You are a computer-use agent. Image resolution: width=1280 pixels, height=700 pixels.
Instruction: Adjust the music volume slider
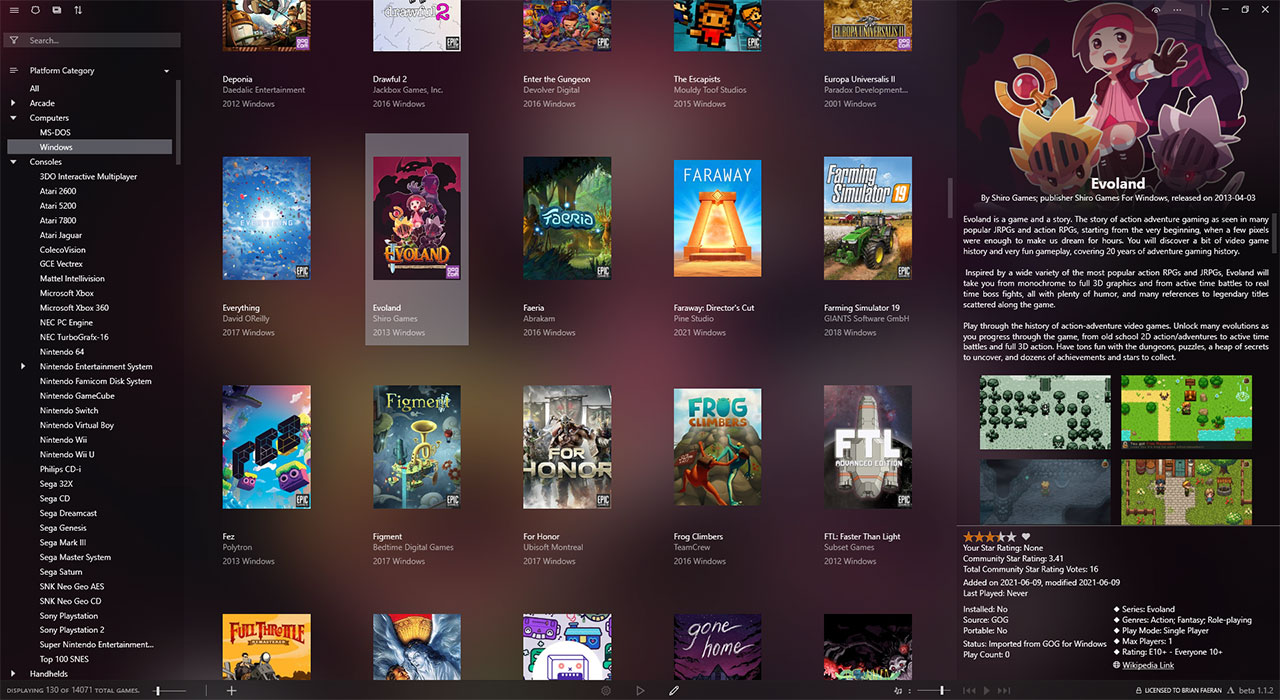coord(932,690)
